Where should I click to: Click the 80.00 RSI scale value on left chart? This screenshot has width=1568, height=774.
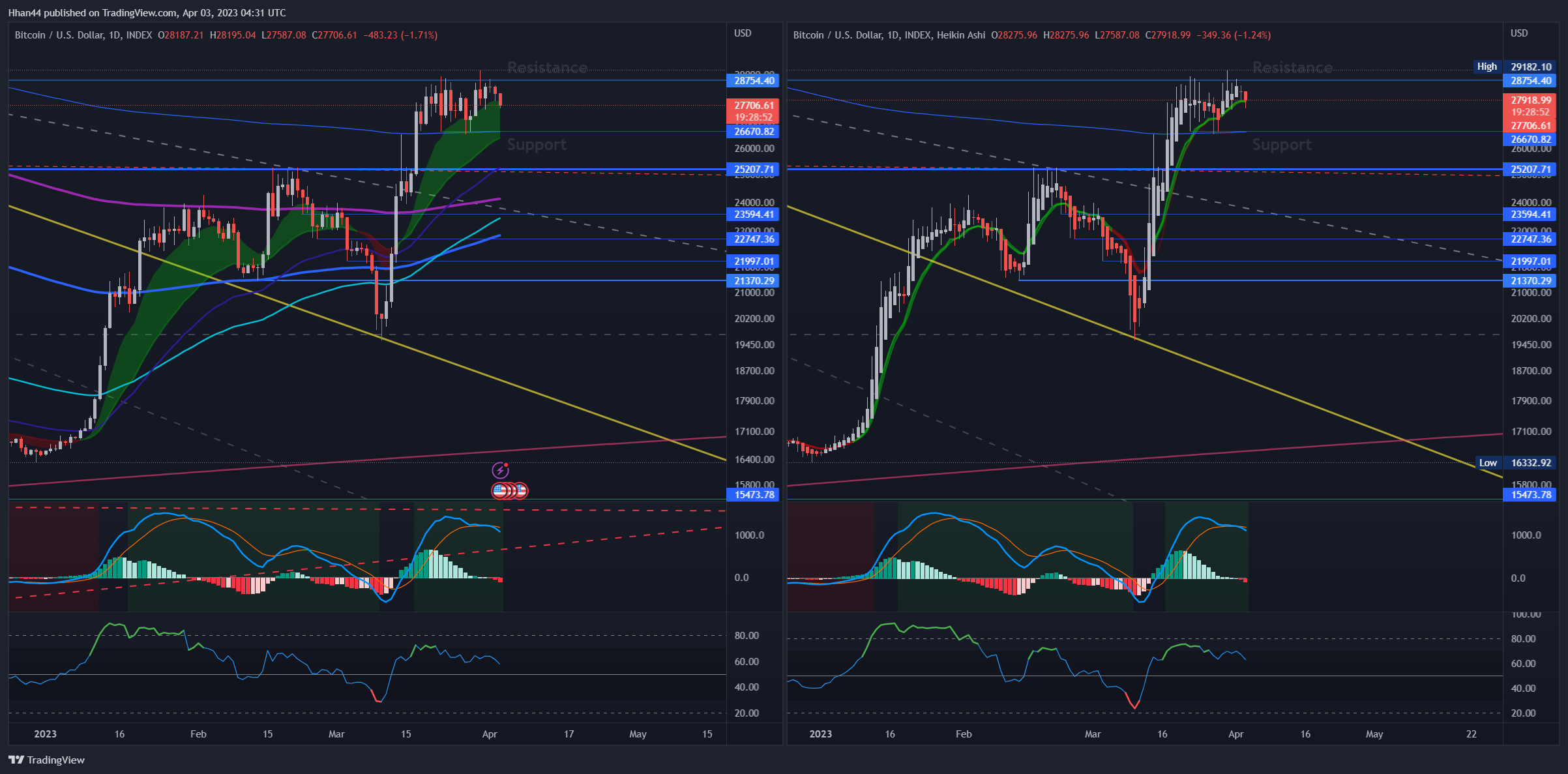point(747,636)
